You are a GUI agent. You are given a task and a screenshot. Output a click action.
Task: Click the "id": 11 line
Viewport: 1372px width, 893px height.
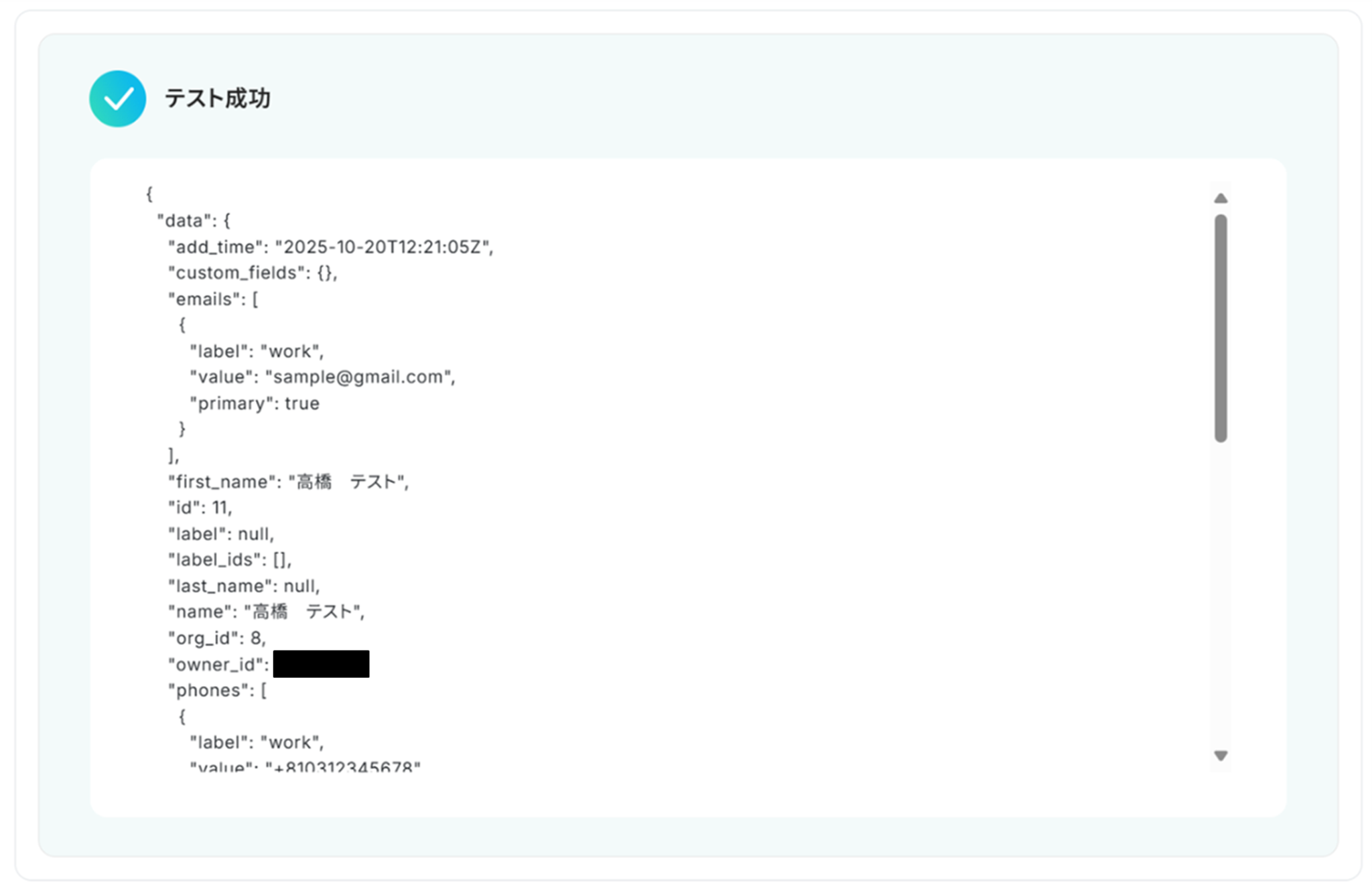point(200,508)
